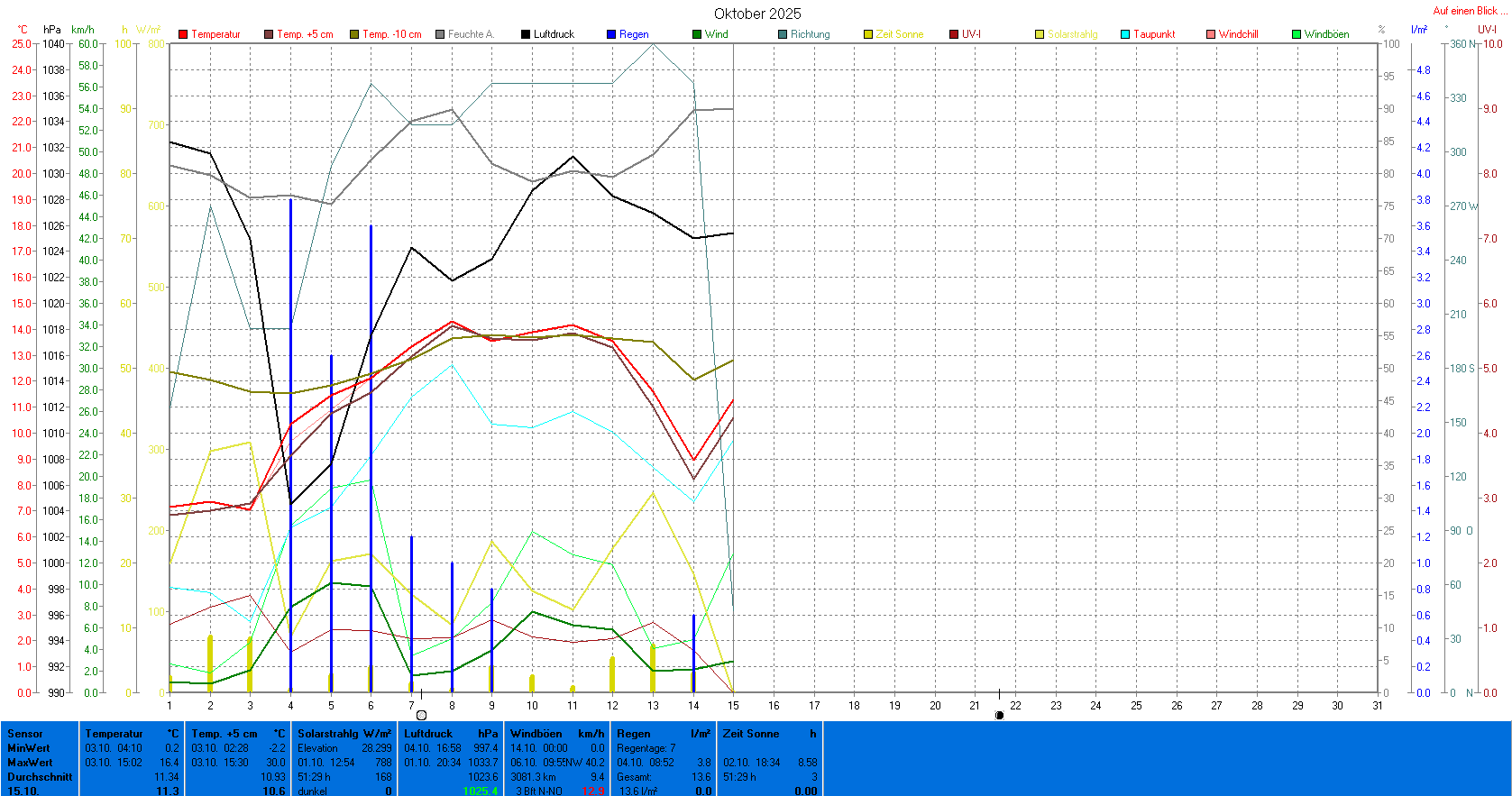Screen dimensions: 1512x796
Task: Click the red Temperatur legend square
Action: [x=183, y=34]
